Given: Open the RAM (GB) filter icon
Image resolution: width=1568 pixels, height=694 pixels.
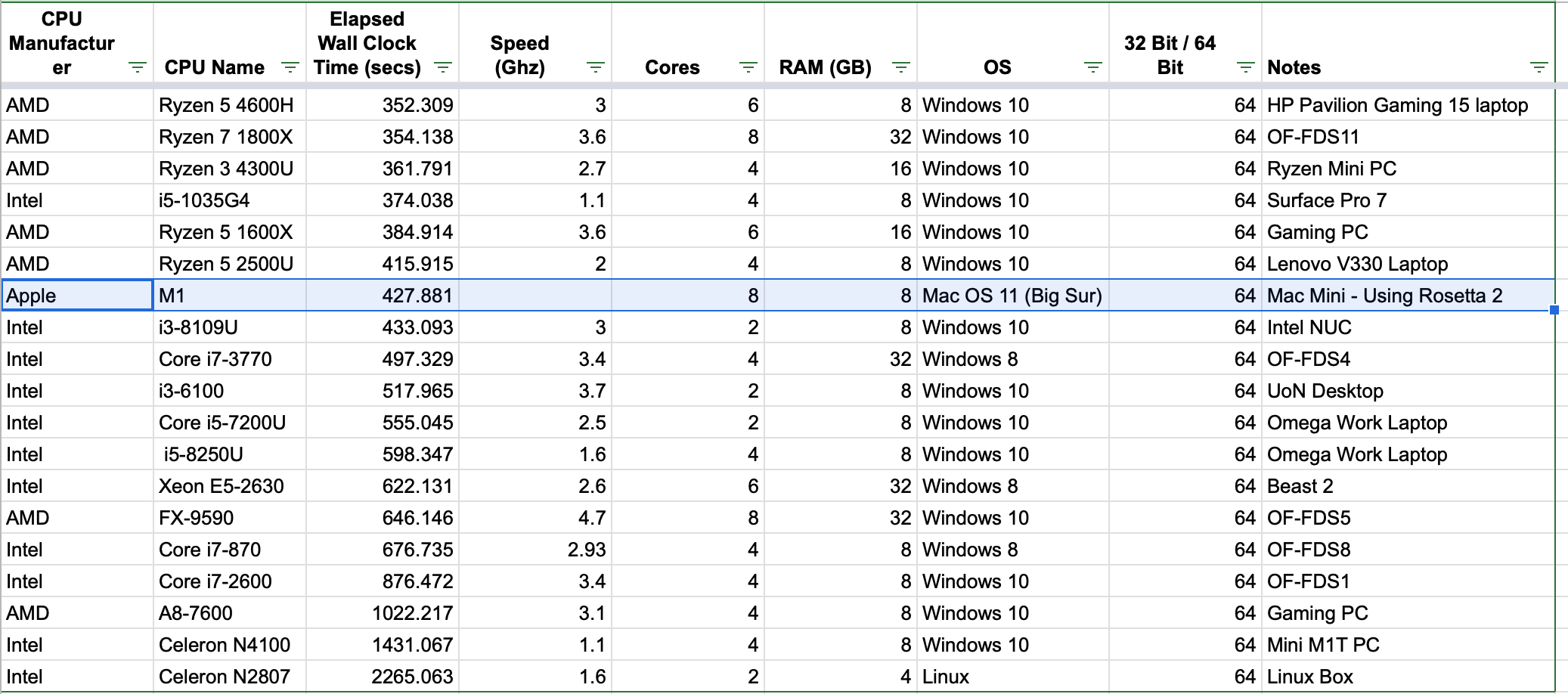Looking at the screenshot, I should 901,67.
